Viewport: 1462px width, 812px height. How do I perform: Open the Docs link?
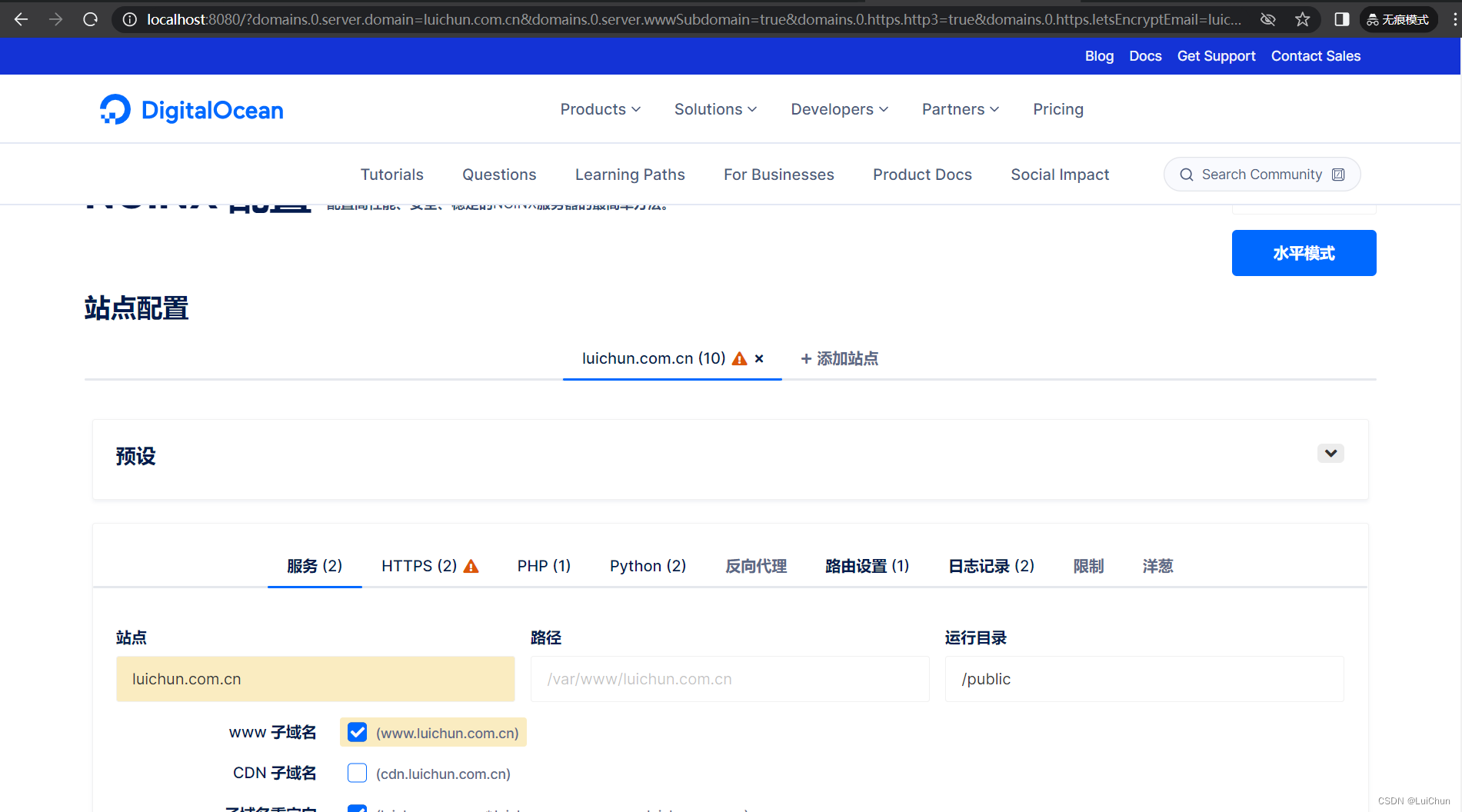point(1145,56)
